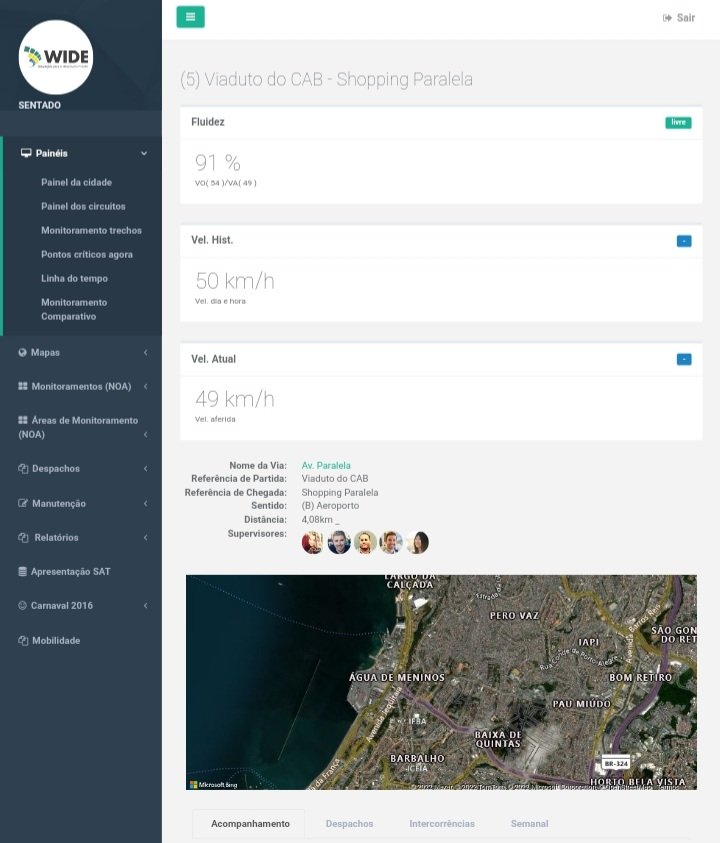
Task: Collapse the Painéis menu chevron
Action: coord(144,153)
